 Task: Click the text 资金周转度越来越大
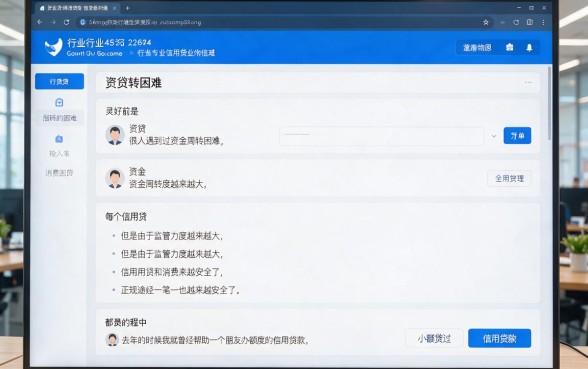tap(168, 184)
